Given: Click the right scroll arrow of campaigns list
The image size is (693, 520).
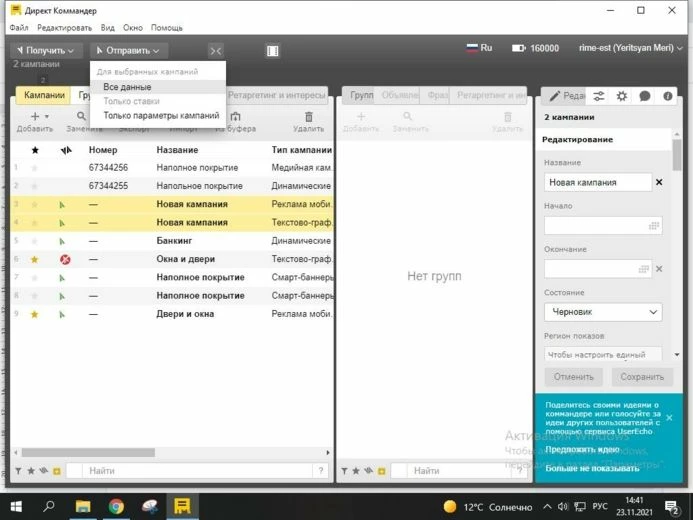Looking at the screenshot, I should point(327,452).
